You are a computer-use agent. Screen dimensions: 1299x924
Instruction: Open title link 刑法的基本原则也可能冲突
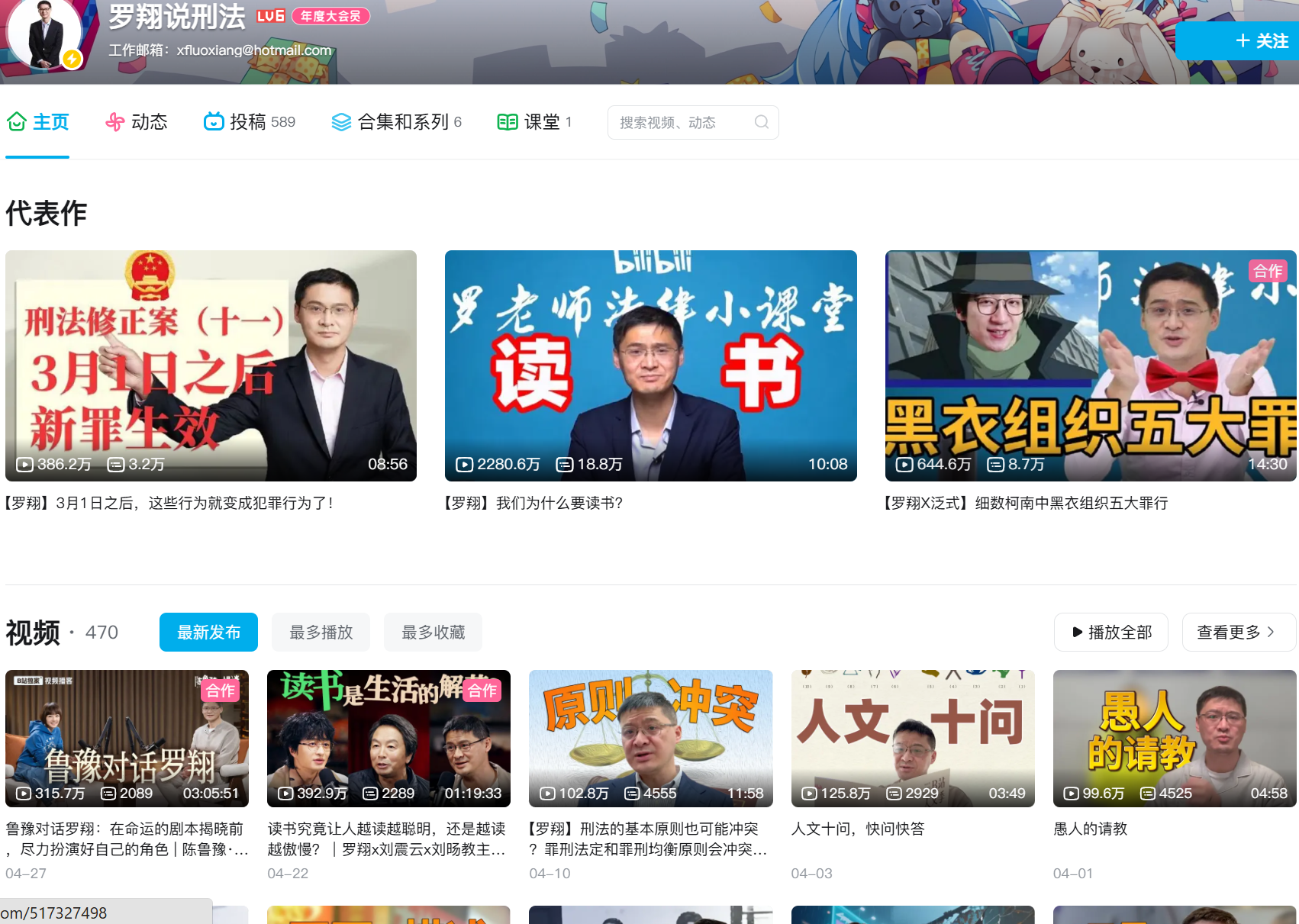coord(649,839)
